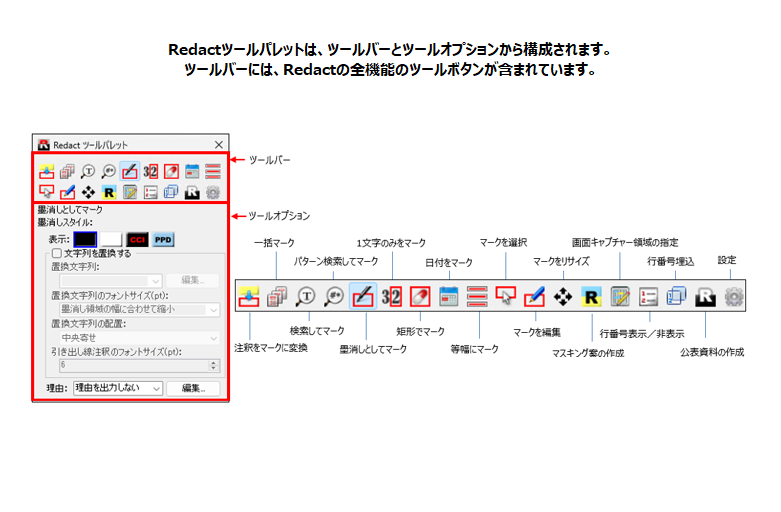781x512 pixels.
Task: Click 編集.. button next to 理由 dropdown
Action: point(193,388)
